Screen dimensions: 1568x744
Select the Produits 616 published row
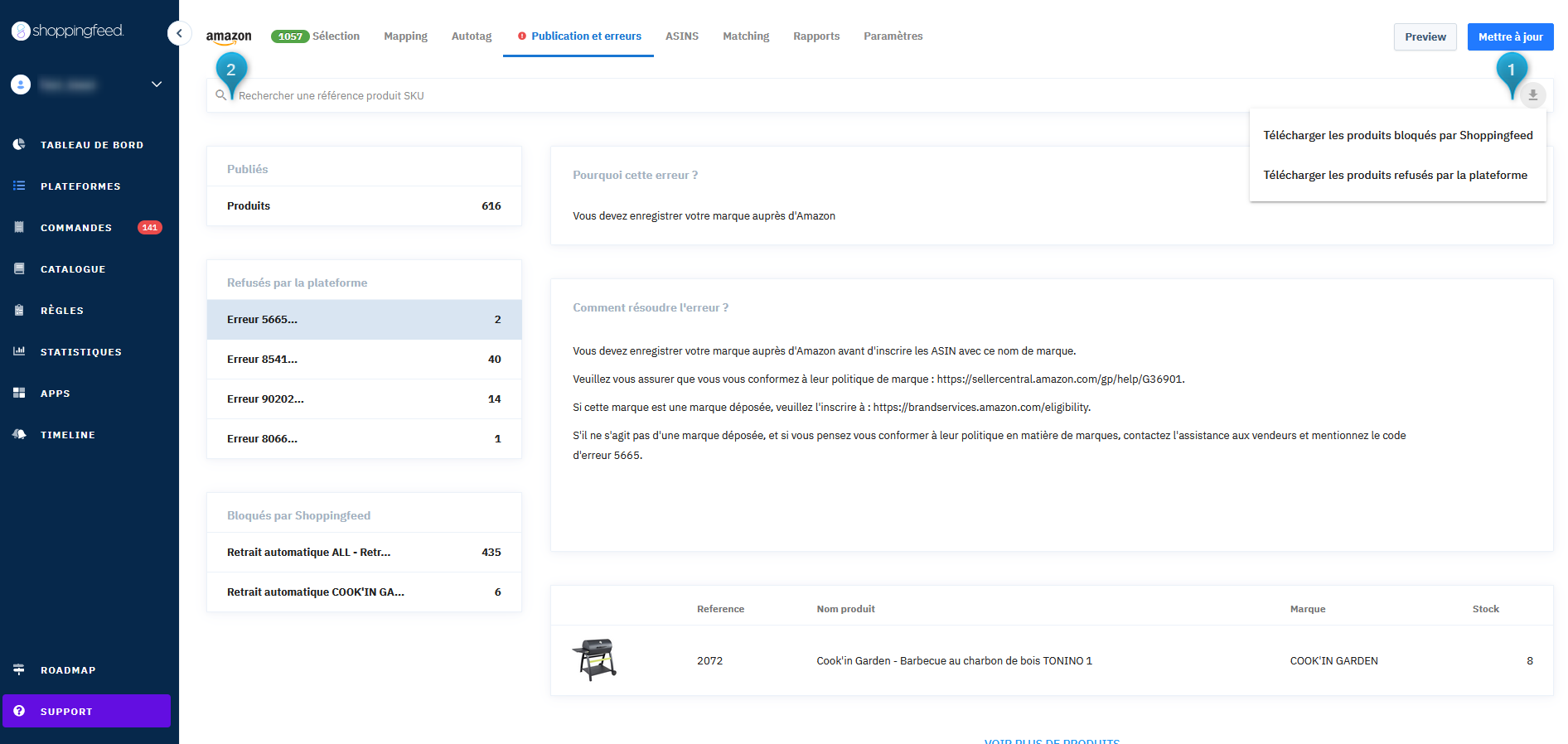[364, 205]
